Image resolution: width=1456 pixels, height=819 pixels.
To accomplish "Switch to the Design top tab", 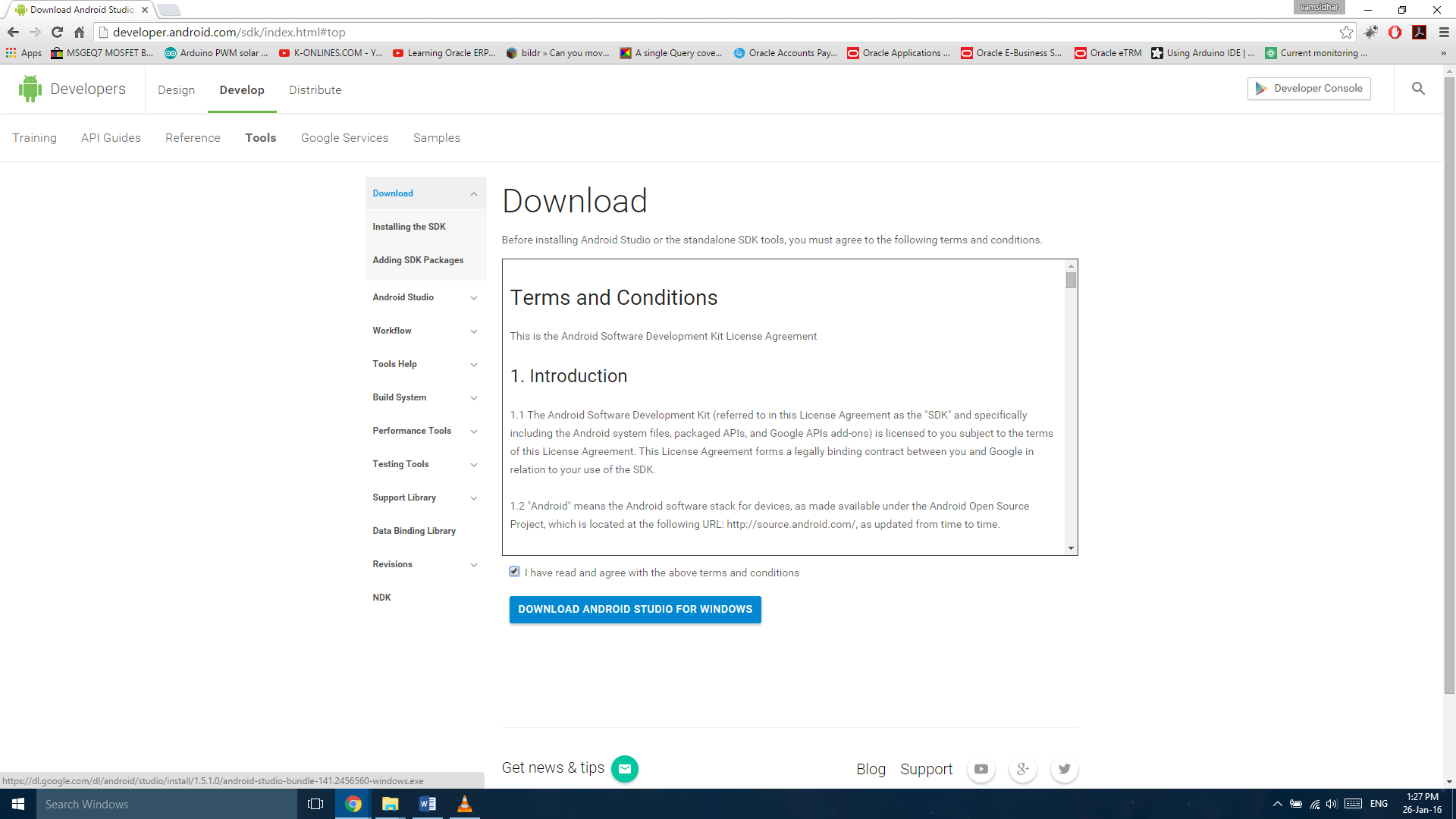I will [x=176, y=90].
